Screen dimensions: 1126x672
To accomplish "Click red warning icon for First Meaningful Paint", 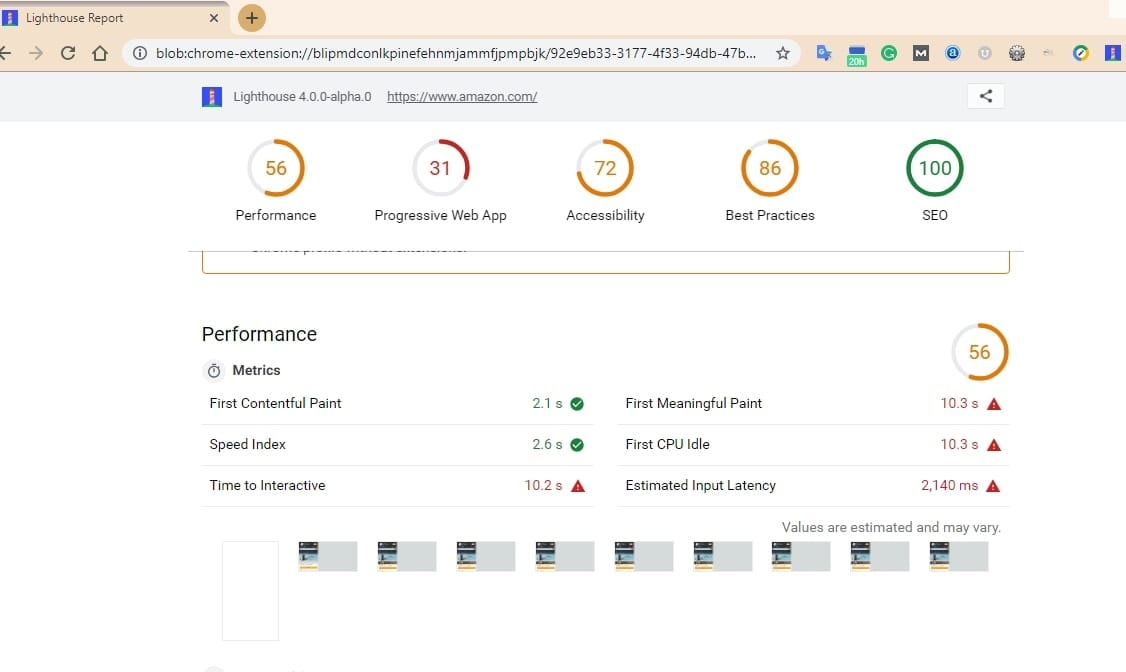I will (x=994, y=404).
